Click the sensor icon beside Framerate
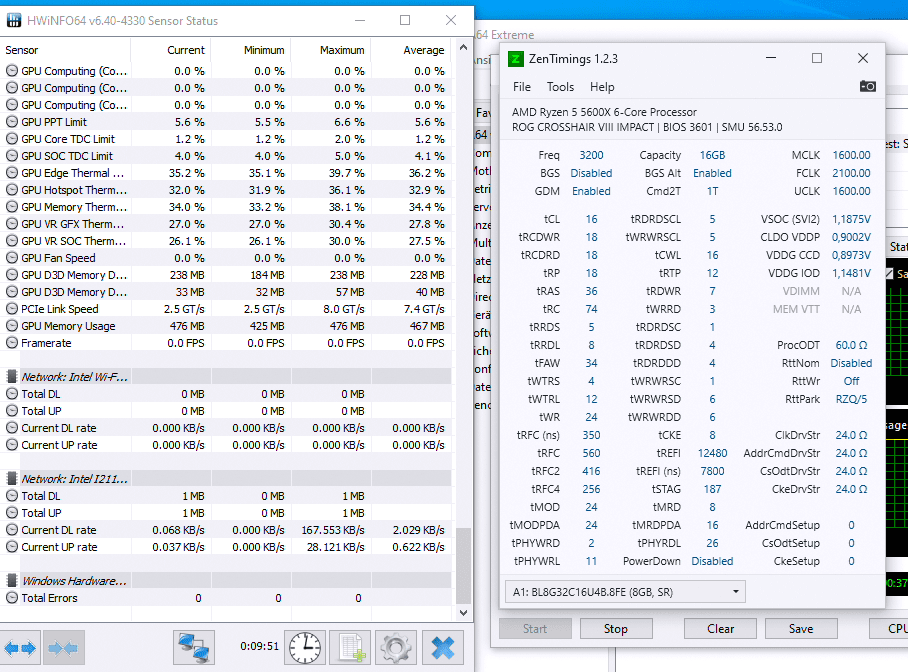The image size is (908, 672). (x=12, y=343)
